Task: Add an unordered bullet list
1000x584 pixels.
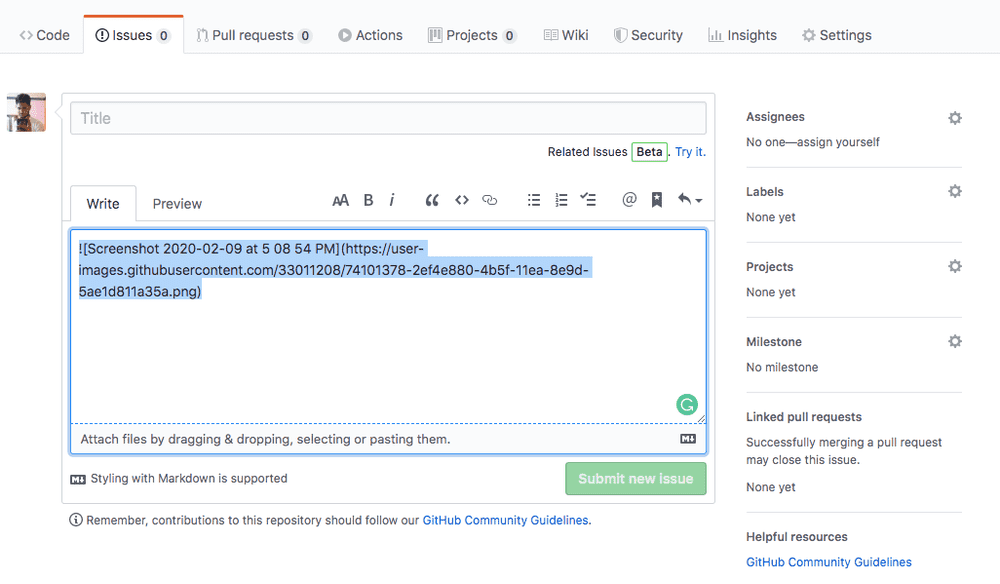Action: pos(534,199)
